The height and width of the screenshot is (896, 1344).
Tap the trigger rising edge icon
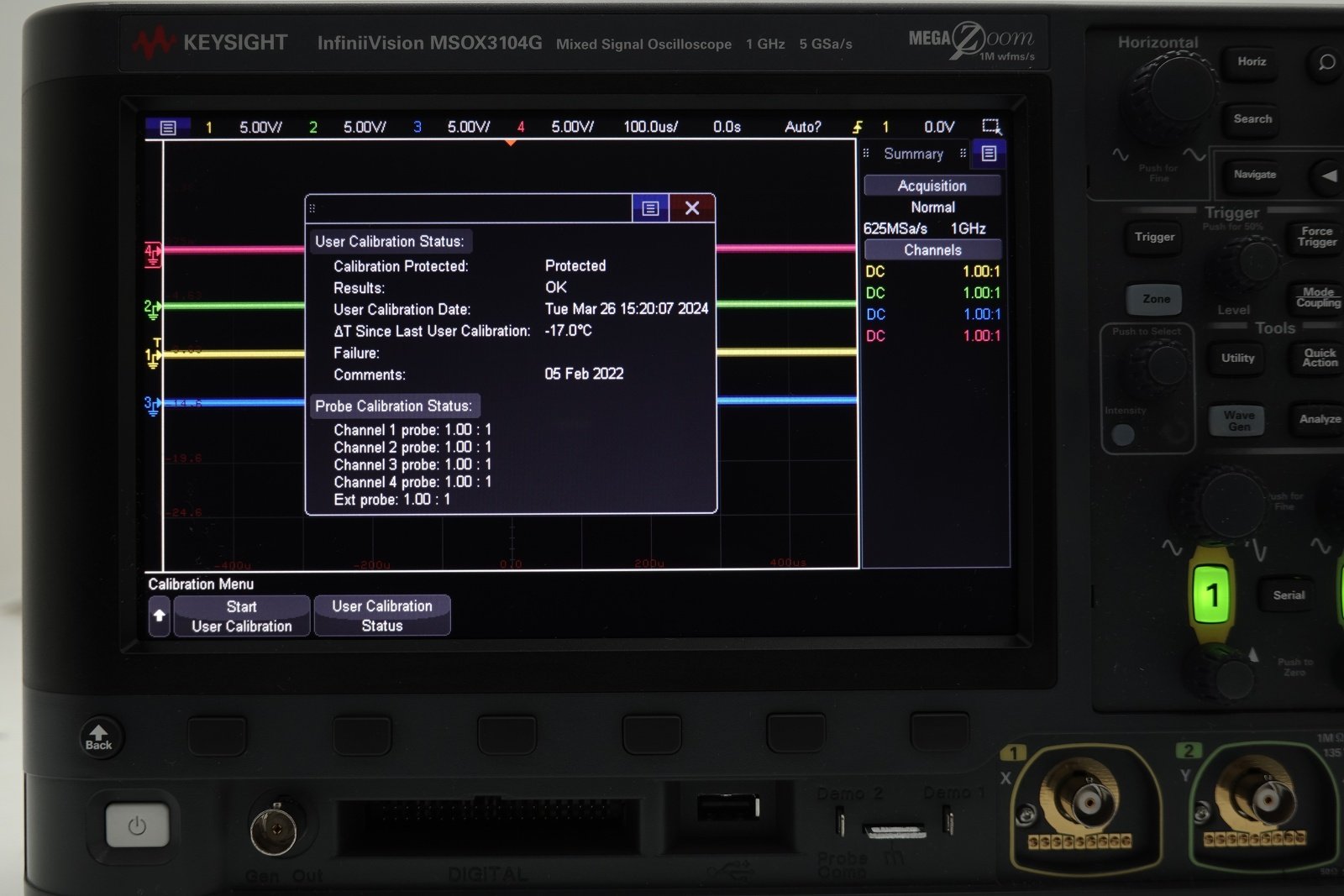coord(858,127)
